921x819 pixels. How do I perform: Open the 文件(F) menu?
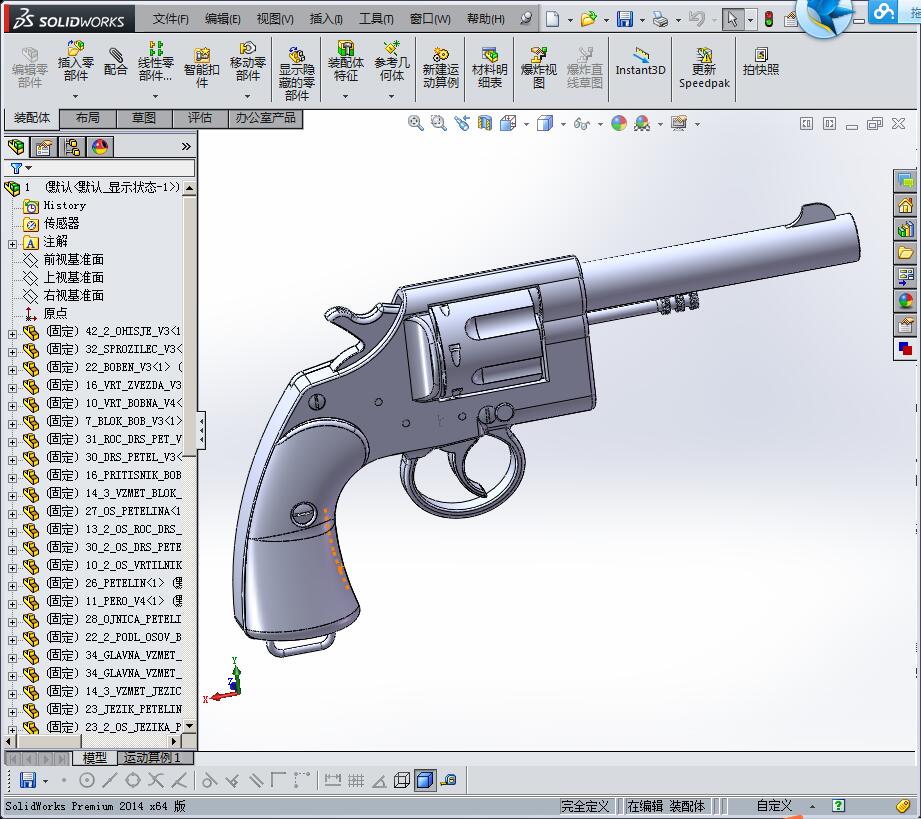tap(170, 19)
